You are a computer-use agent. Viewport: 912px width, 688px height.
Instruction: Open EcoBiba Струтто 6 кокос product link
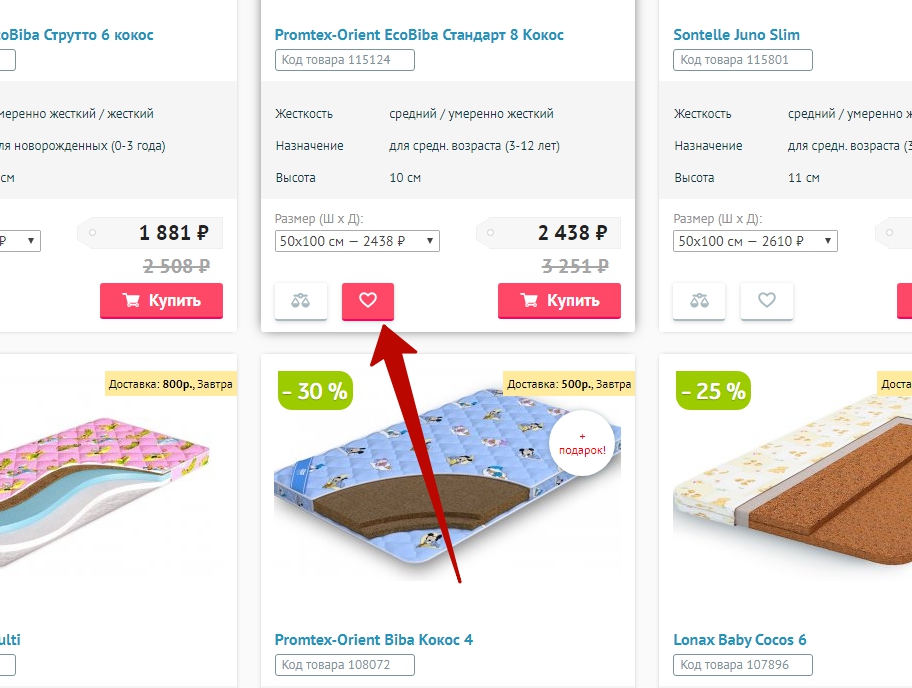(77, 35)
